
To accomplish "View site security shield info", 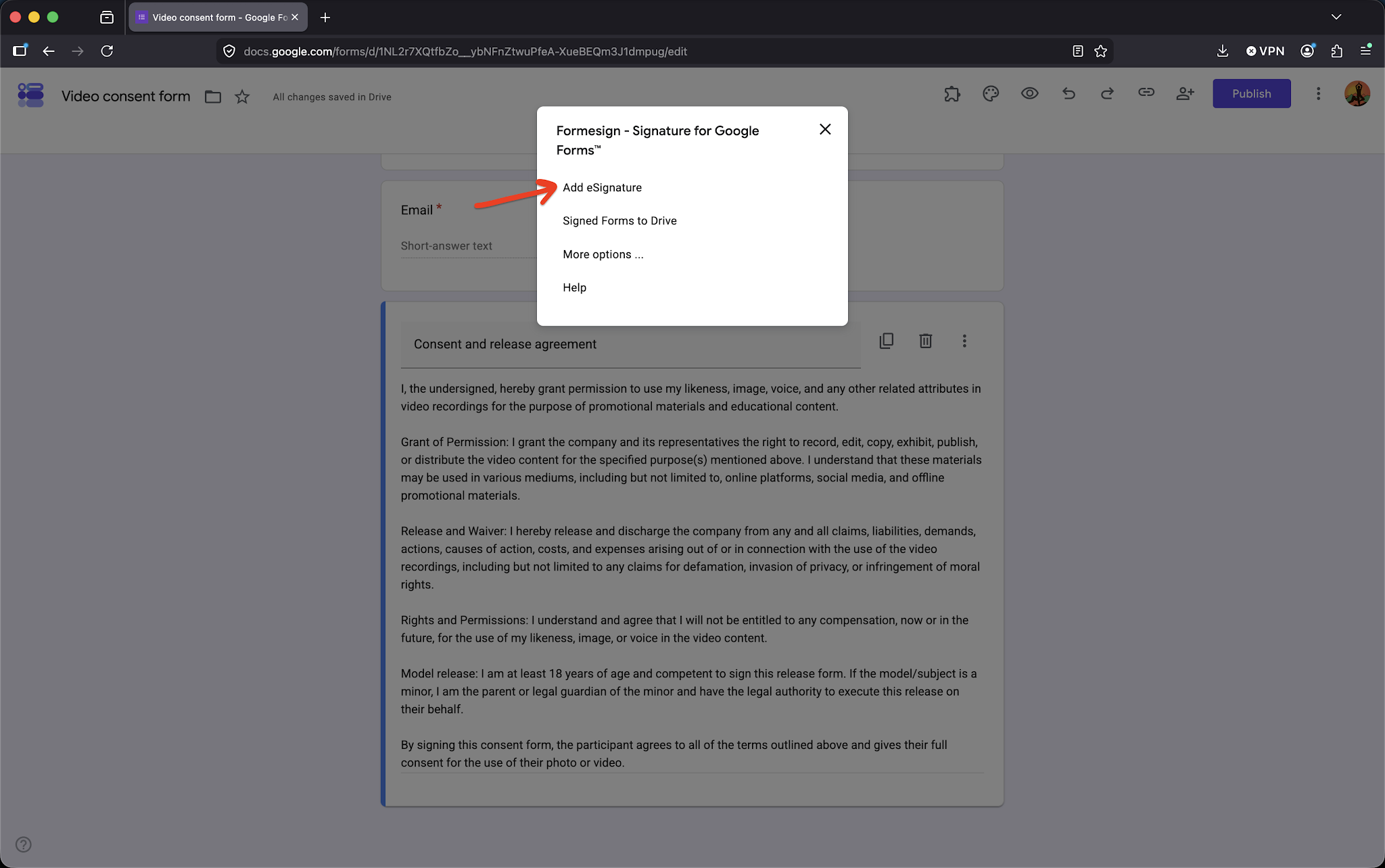I will click(x=229, y=51).
